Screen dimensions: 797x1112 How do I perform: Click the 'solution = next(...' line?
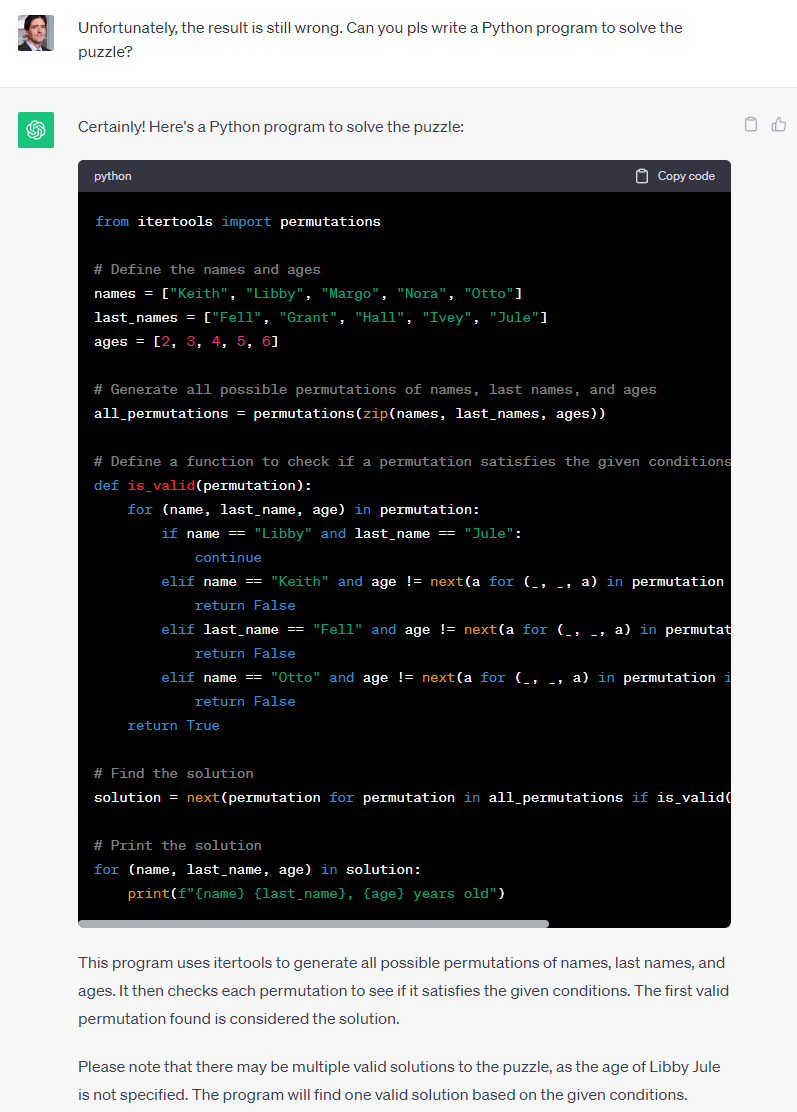pos(412,798)
